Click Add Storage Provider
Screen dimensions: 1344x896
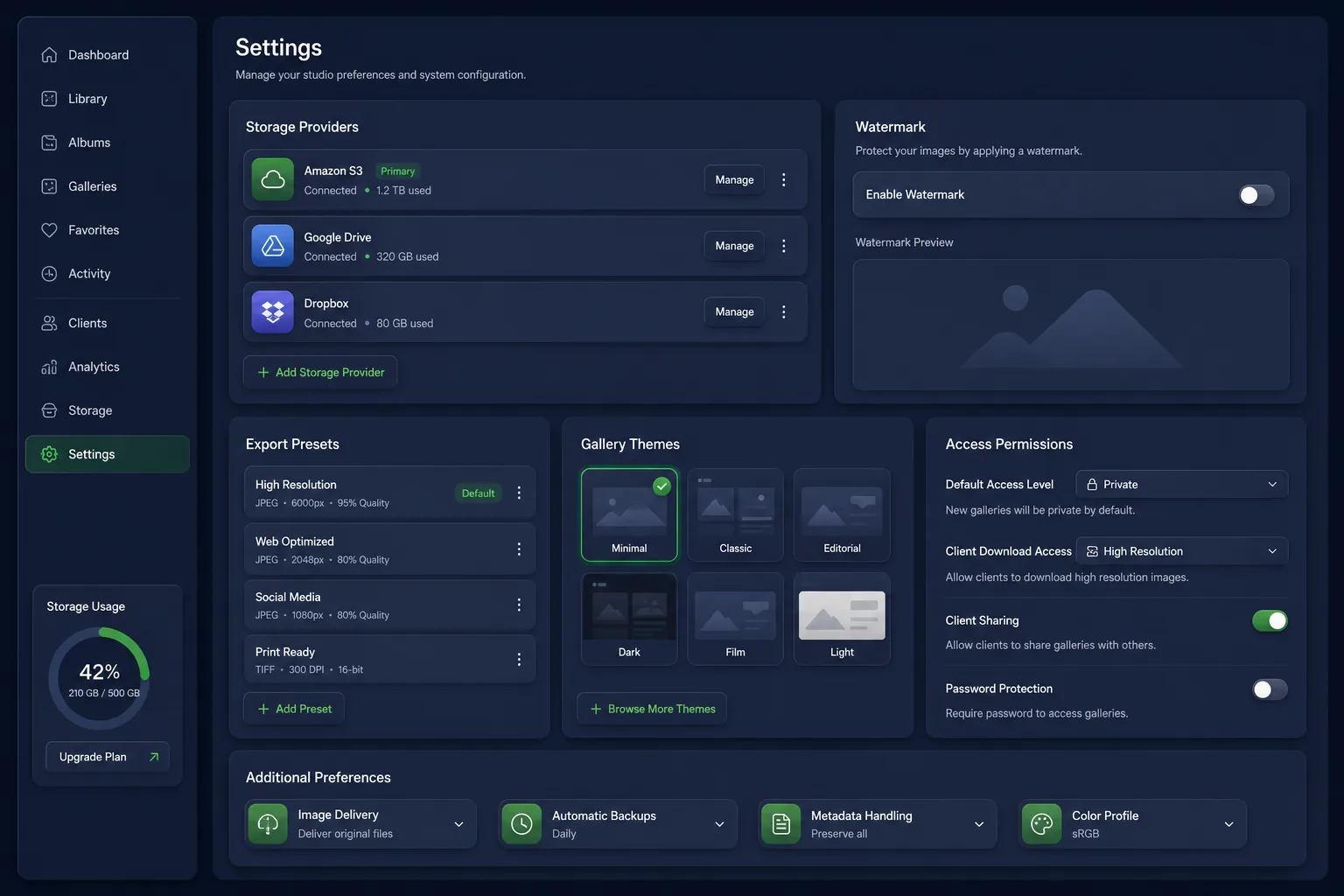(x=320, y=372)
